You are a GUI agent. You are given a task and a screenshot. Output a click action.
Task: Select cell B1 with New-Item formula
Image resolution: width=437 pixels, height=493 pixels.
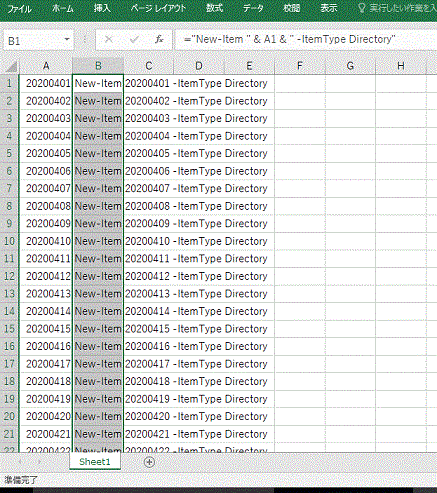(98, 83)
